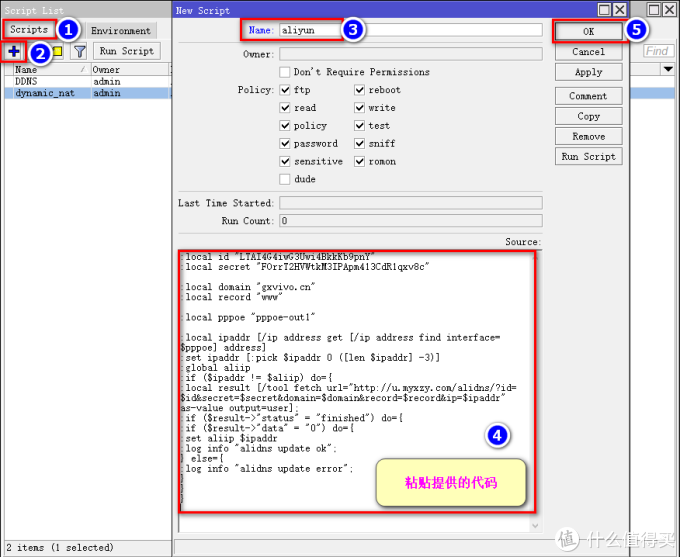Click the Name field containing aliyun
Screen dimensions: 680x557
[410, 30]
